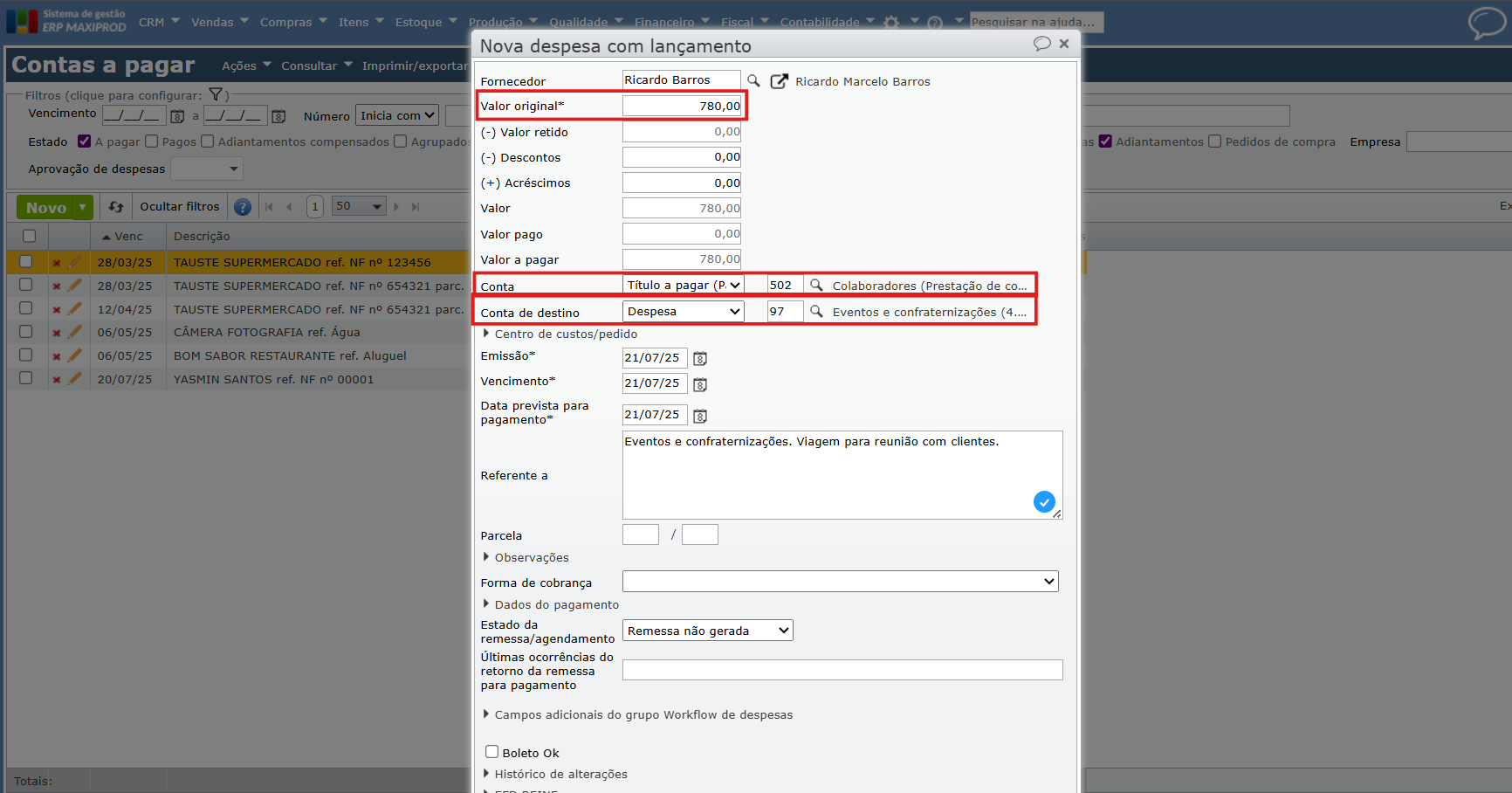Uncheck the A pagar state filter
Image resolution: width=1512 pixels, height=793 pixels.
(x=84, y=141)
